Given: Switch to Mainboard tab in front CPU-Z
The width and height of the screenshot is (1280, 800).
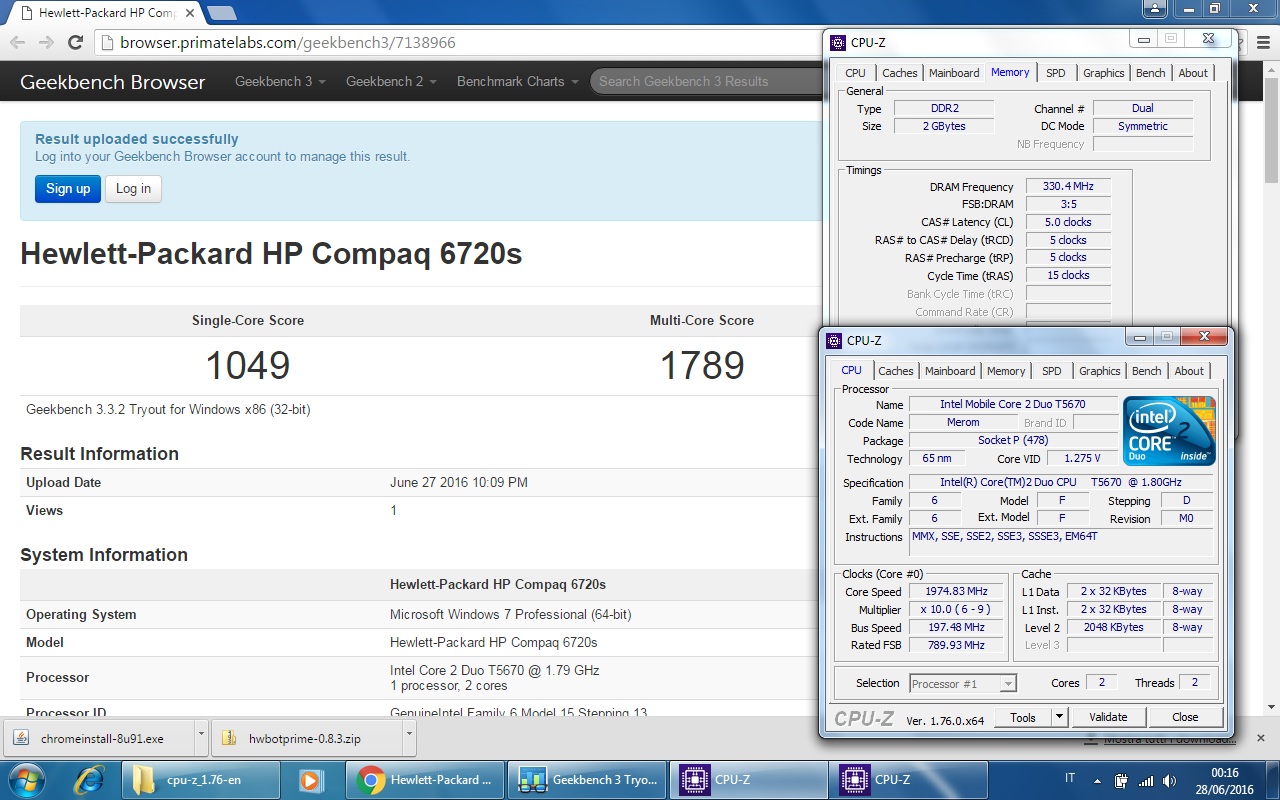Looking at the screenshot, I should click(950, 371).
